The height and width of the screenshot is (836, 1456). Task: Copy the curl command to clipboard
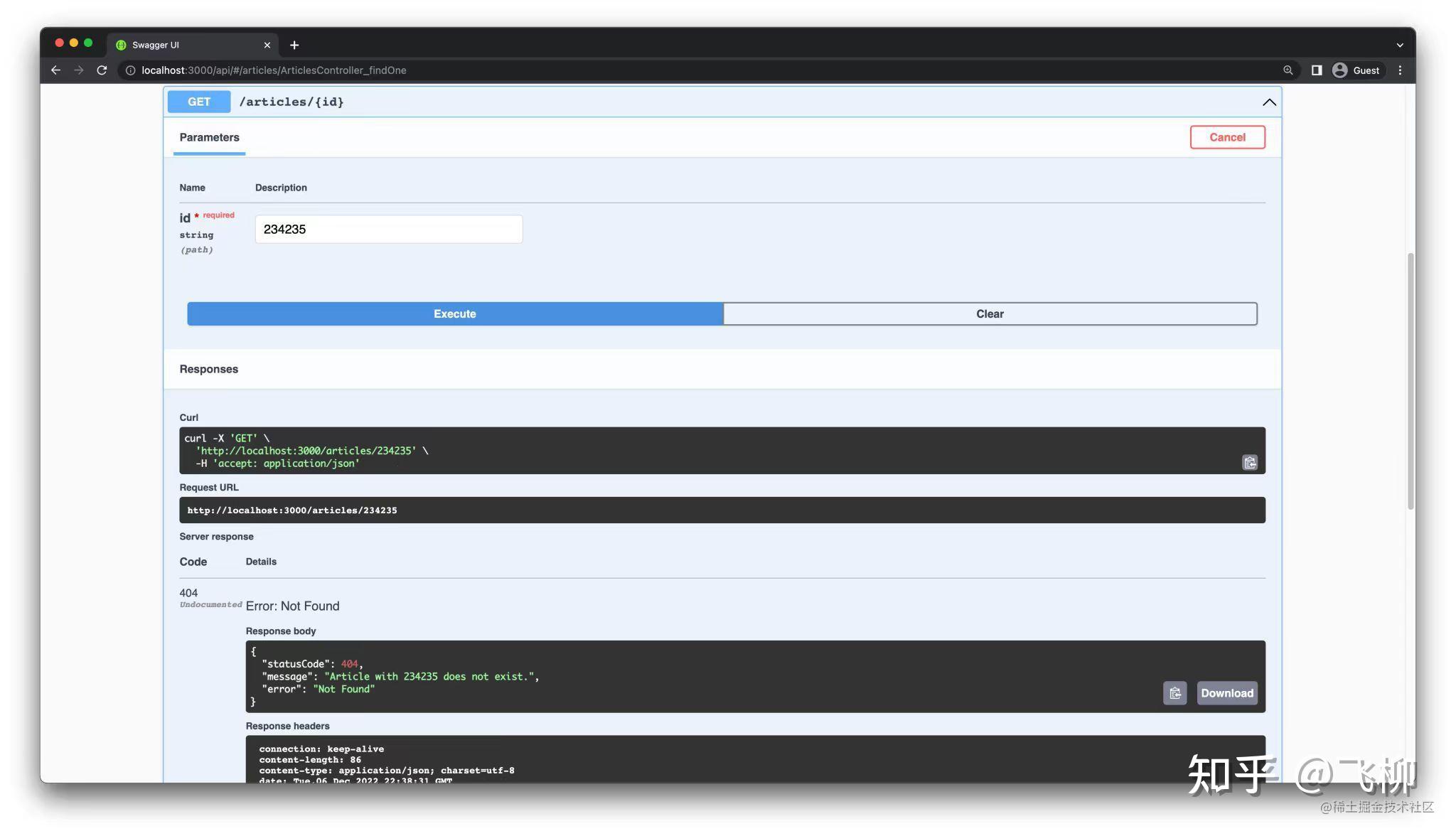[x=1249, y=462]
